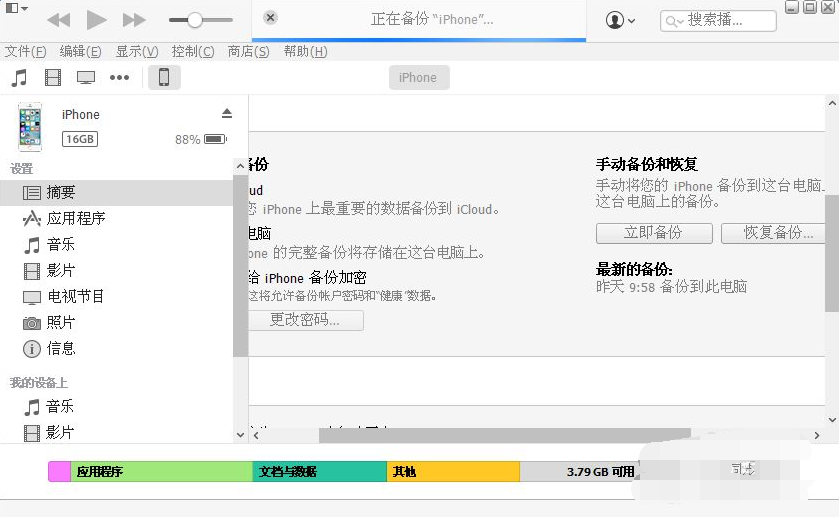
Task: Click the horizontal scrollbar left arrow
Action: (x=257, y=436)
